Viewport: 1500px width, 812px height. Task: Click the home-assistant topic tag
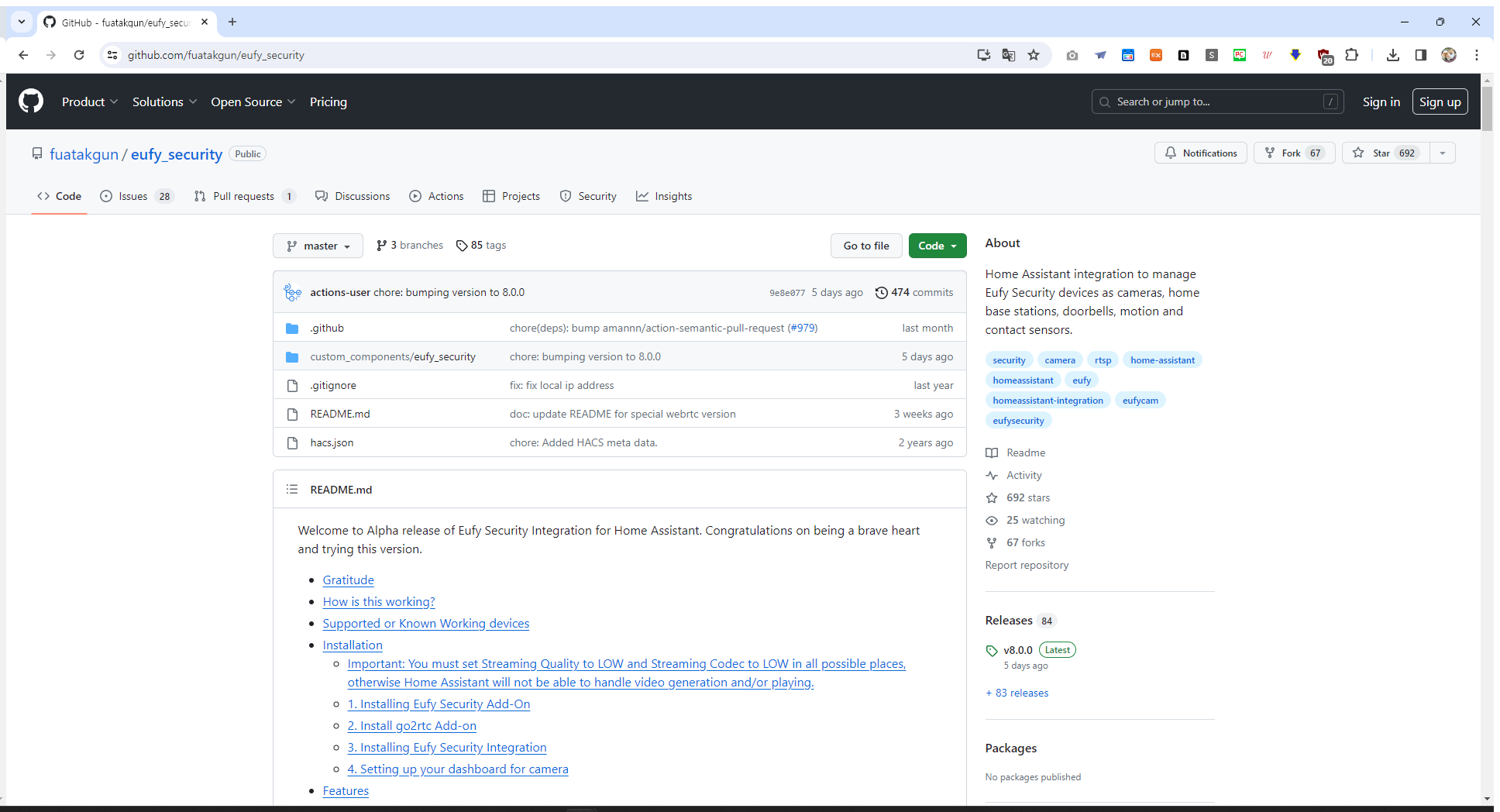click(x=1162, y=360)
